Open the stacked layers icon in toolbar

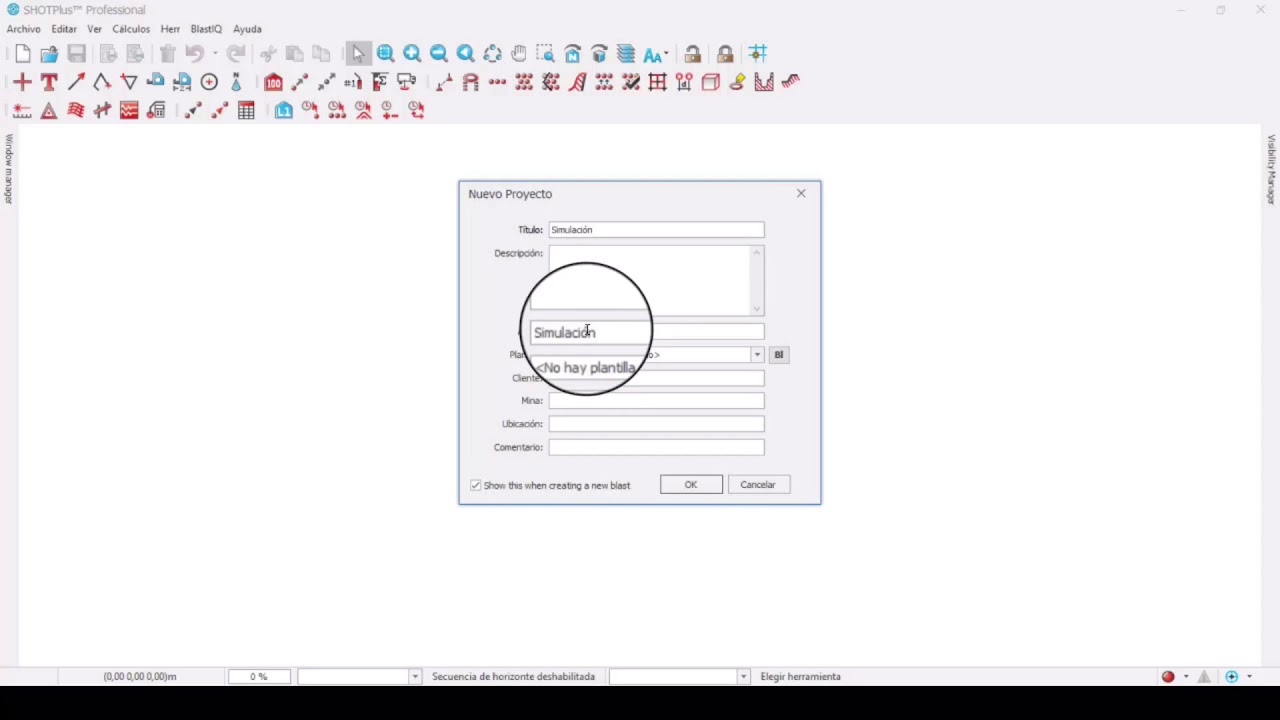point(626,54)
